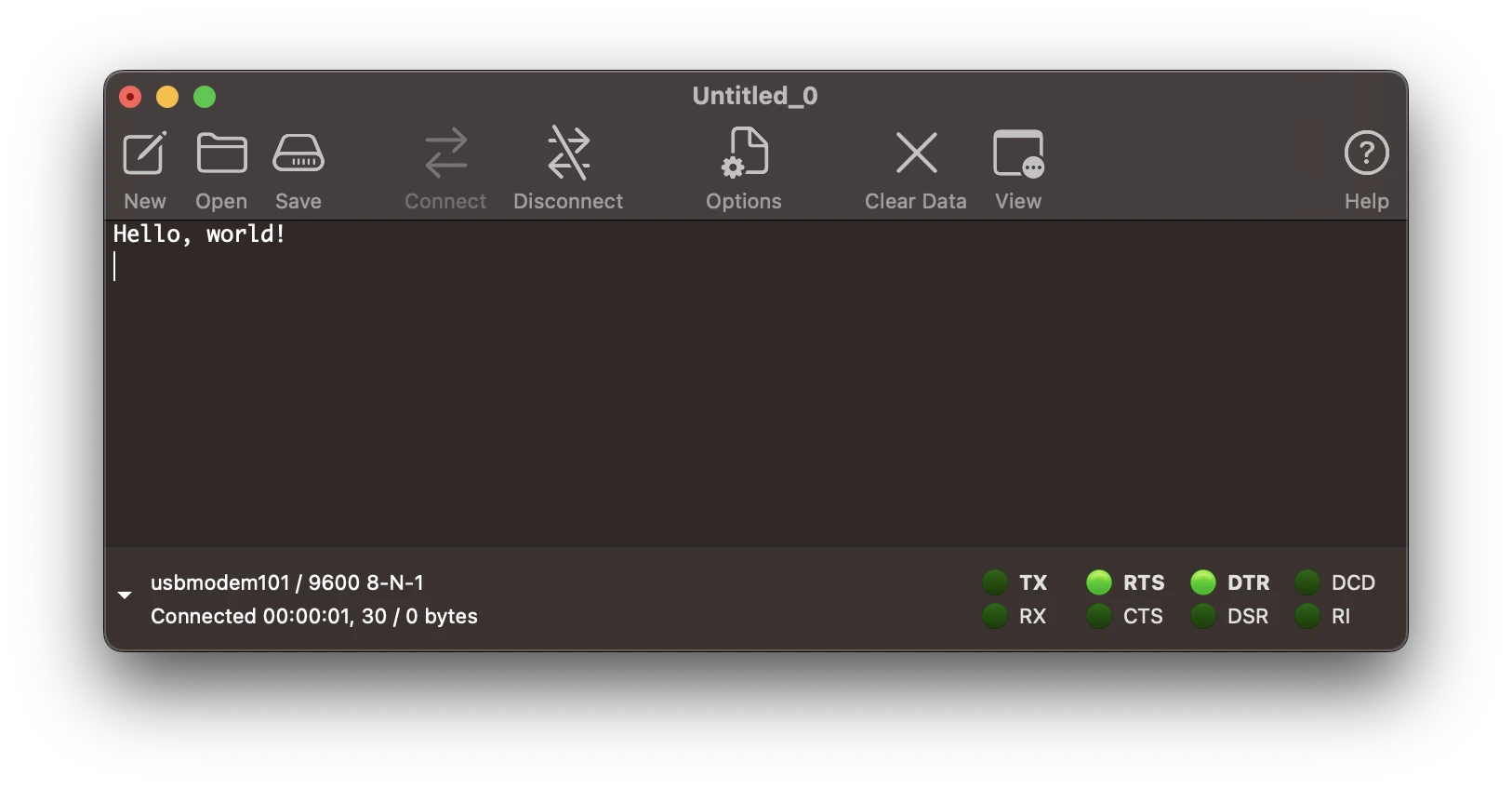Click the TX indicator light
Screen dimensions: 1512x789
click(995, 582)
